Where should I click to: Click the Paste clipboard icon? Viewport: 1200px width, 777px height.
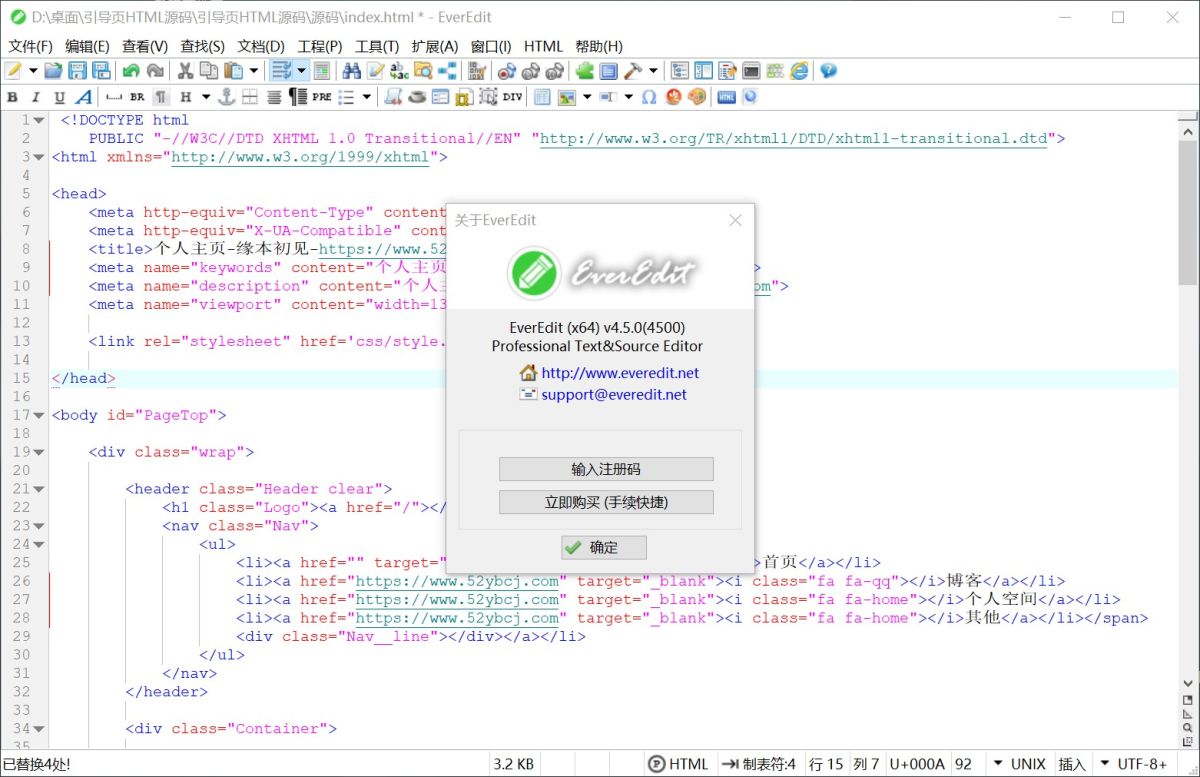234,71
